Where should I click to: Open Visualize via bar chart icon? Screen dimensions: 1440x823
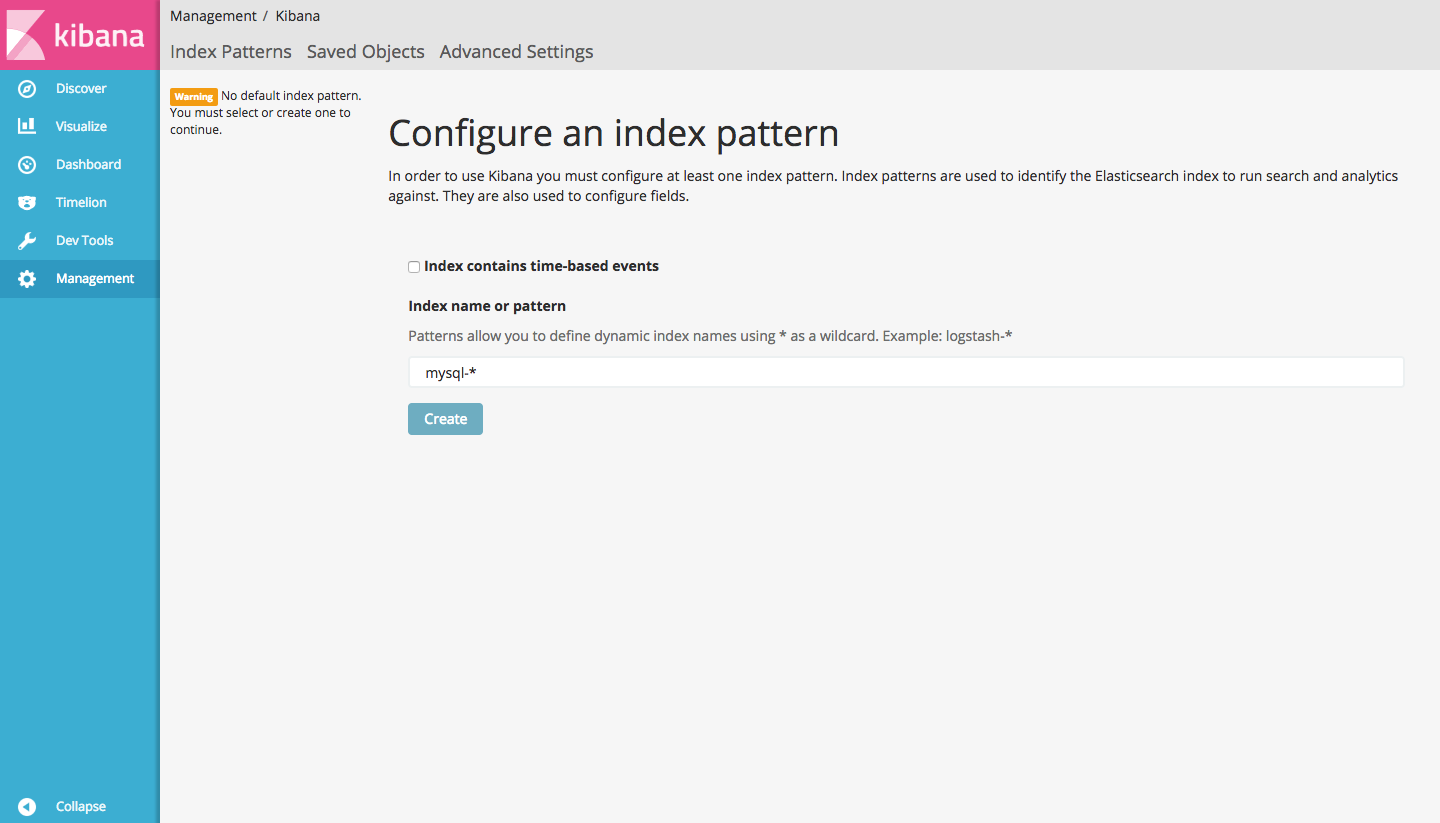(27, 127)
